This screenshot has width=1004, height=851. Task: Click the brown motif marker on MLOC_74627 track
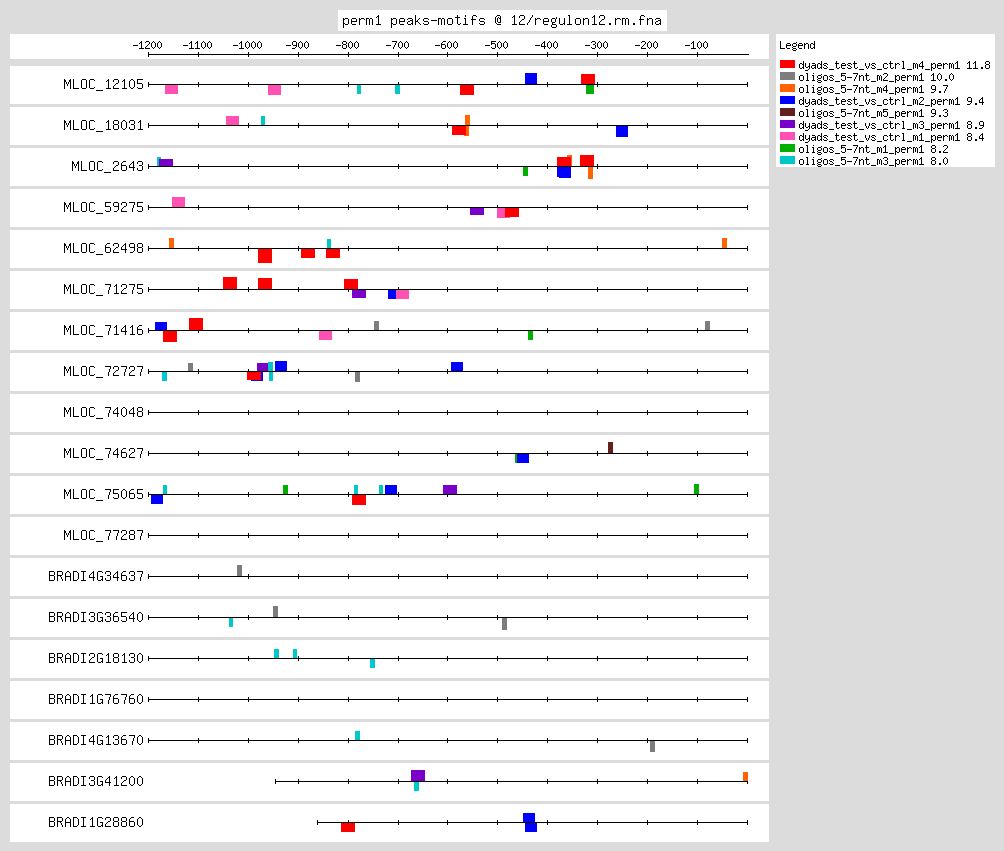(x=610, y=447)
